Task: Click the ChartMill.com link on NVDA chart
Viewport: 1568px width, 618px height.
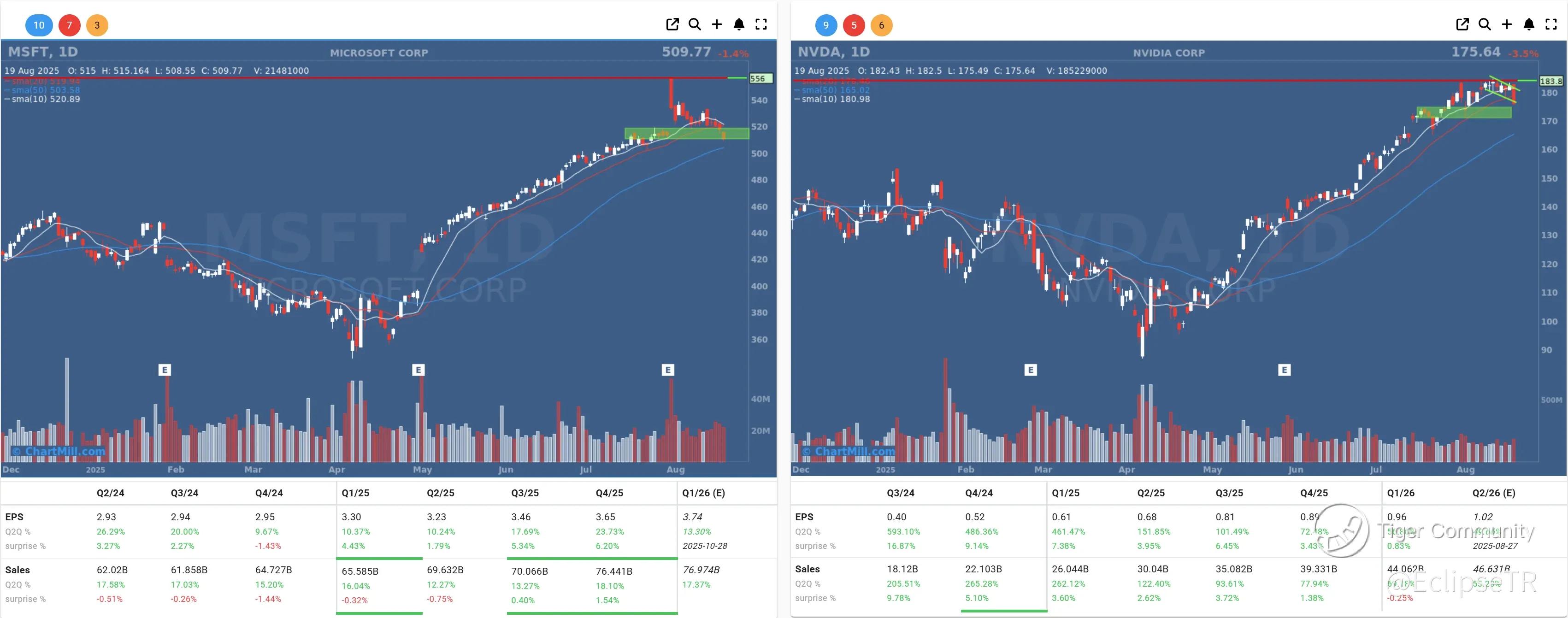Action: (849, 451)
